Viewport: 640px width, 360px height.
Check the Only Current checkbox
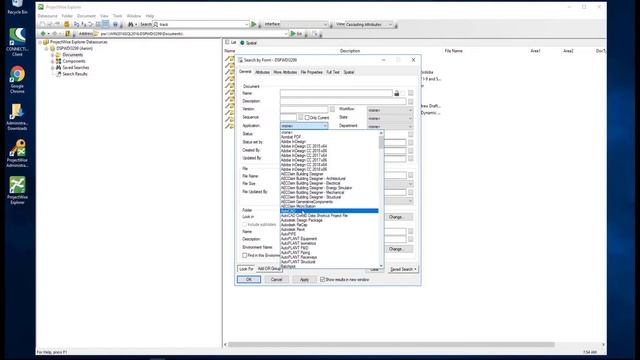tap(307, 118)
